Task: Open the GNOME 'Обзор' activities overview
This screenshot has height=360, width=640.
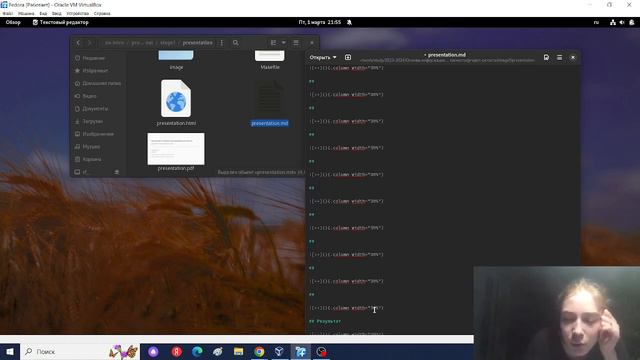Action: [13, 22]
